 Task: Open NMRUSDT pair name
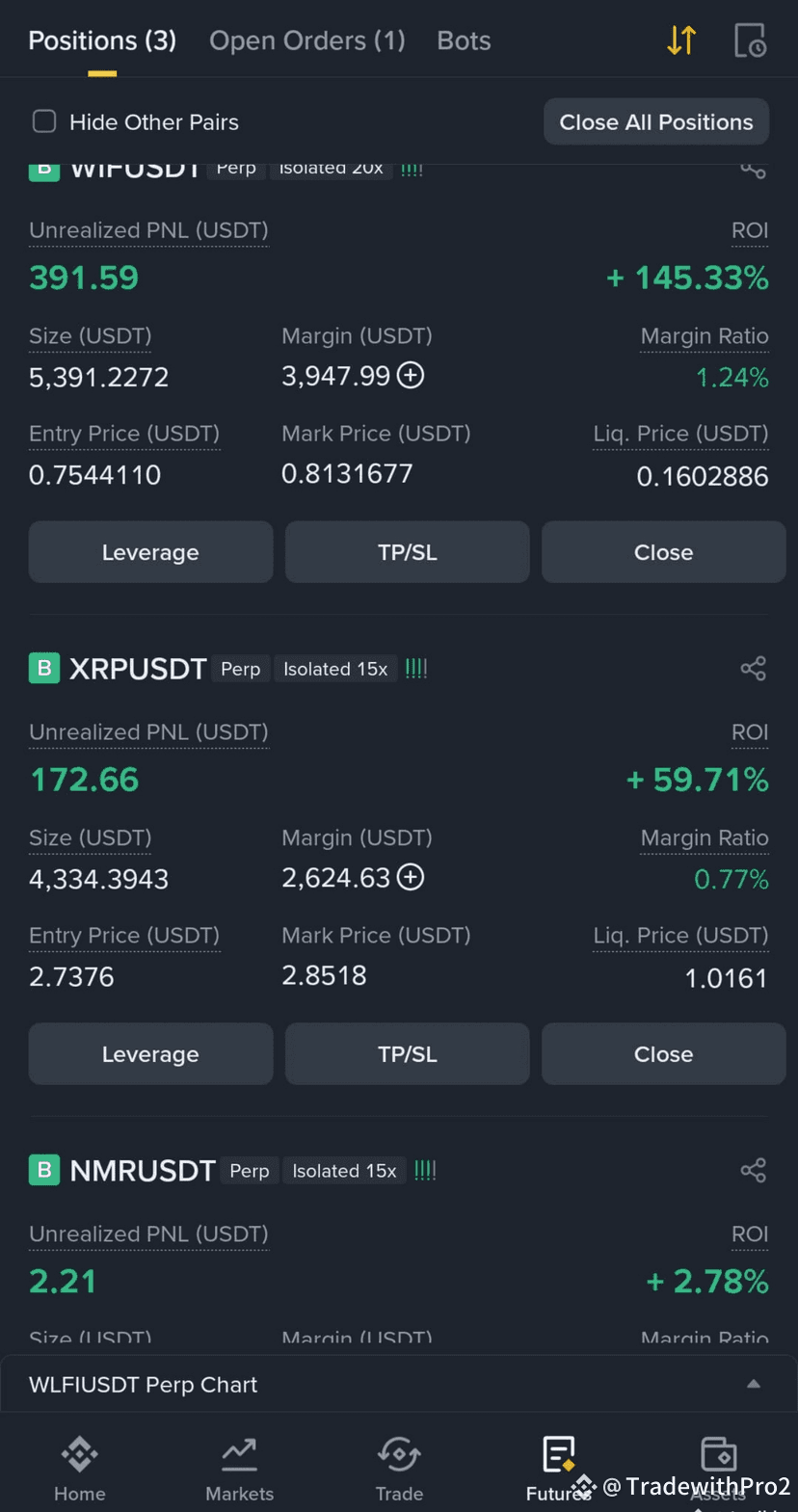[x=143, y=1171]
